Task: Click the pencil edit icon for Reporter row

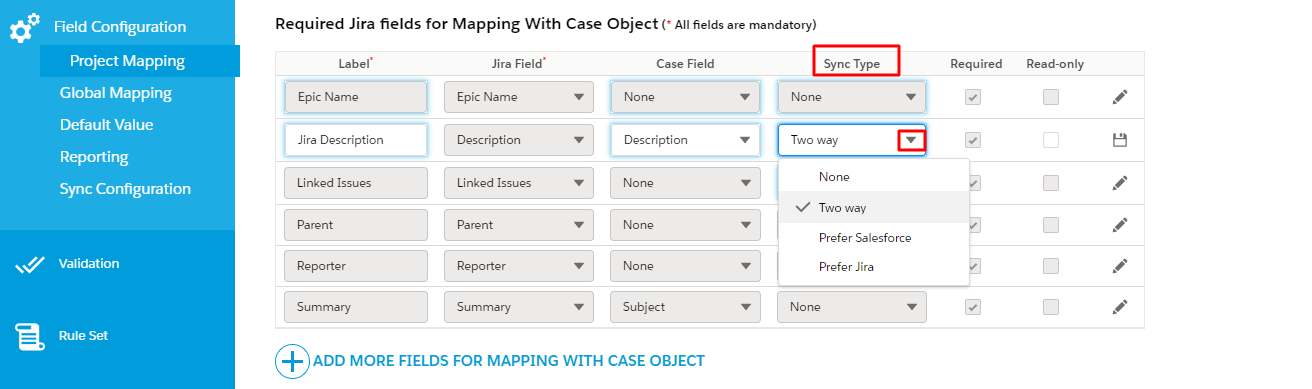Action: (1120, 266)
